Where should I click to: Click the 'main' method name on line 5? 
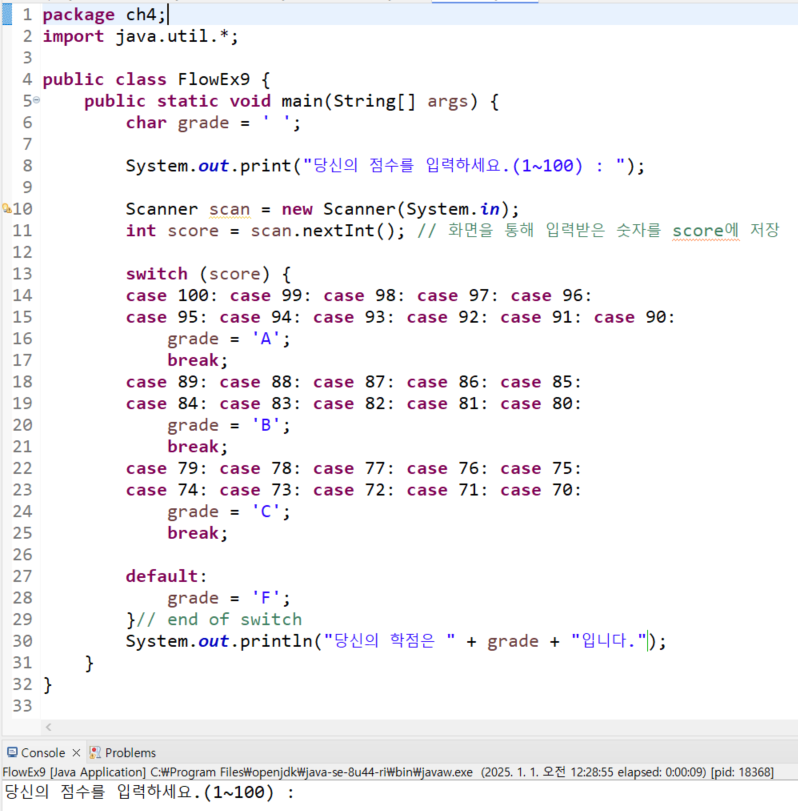(x=302, y=101)
